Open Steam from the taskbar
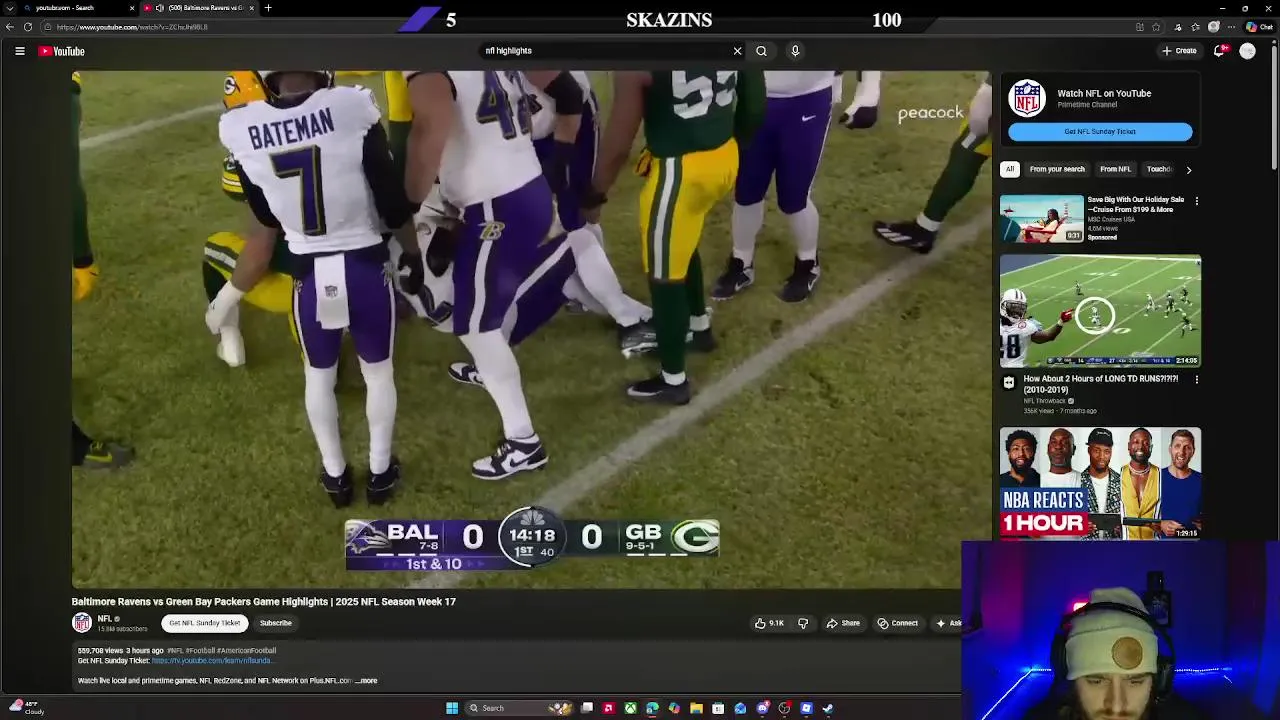This screenshot has height=720, width=1280. pos(828,708)
